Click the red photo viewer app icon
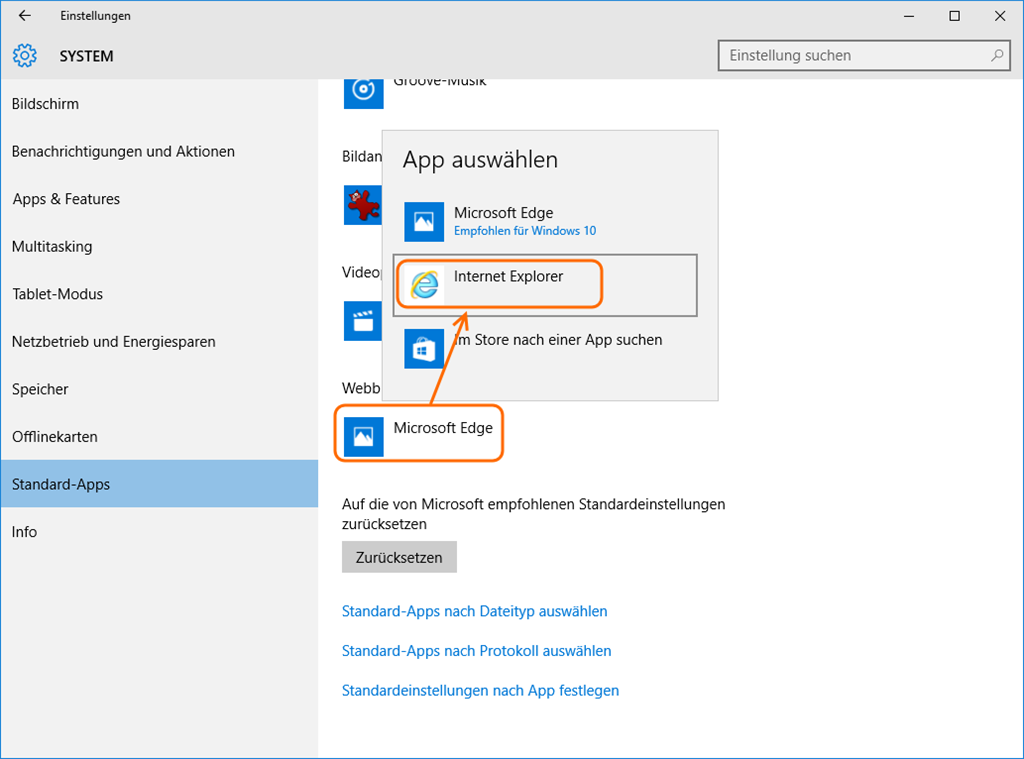 click(362, 205)
